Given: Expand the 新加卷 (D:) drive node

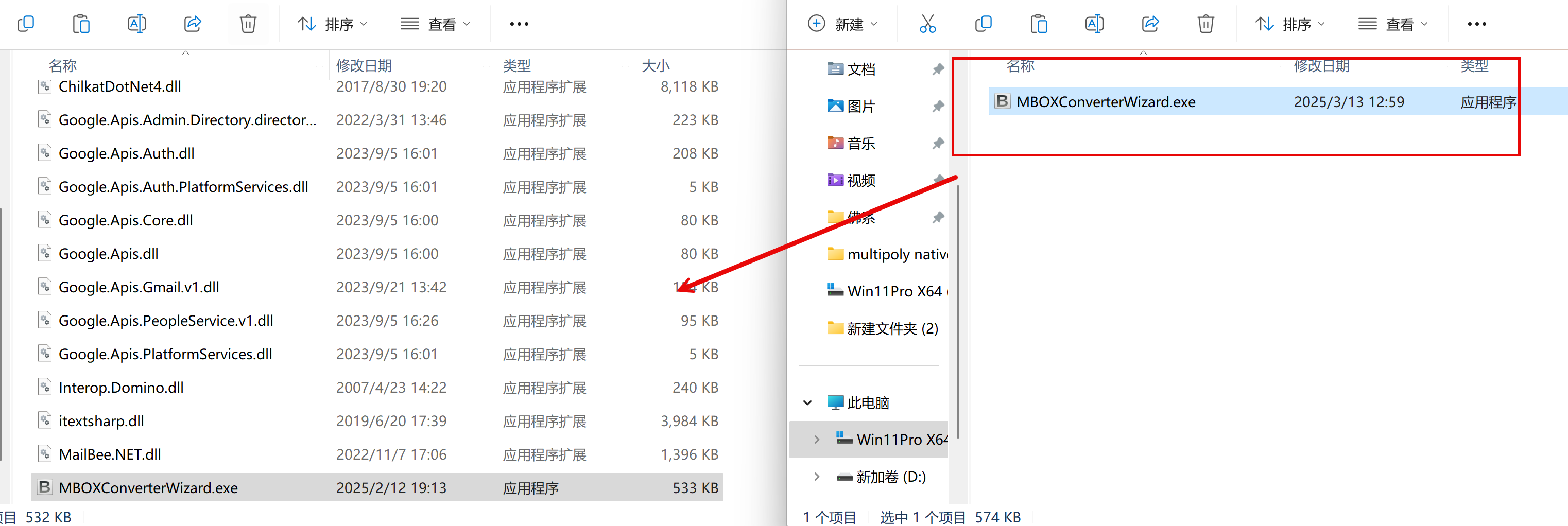Looking at the screenshot, I should pos(816,477).
